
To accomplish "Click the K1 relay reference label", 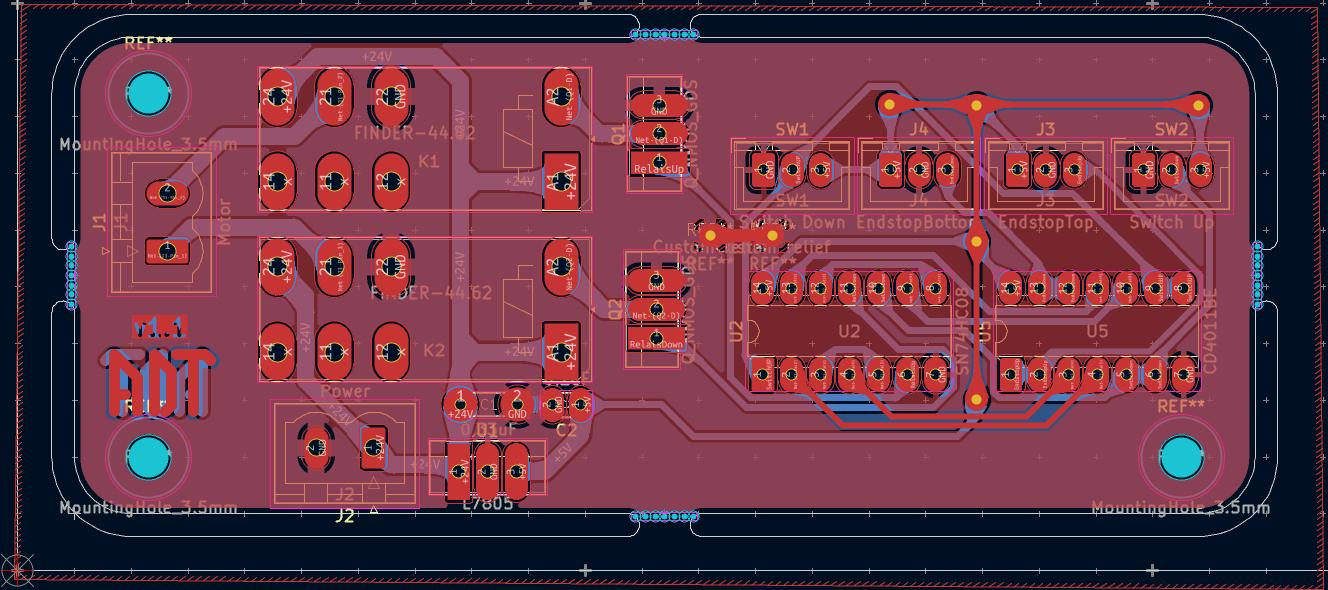I will (429, 161).
